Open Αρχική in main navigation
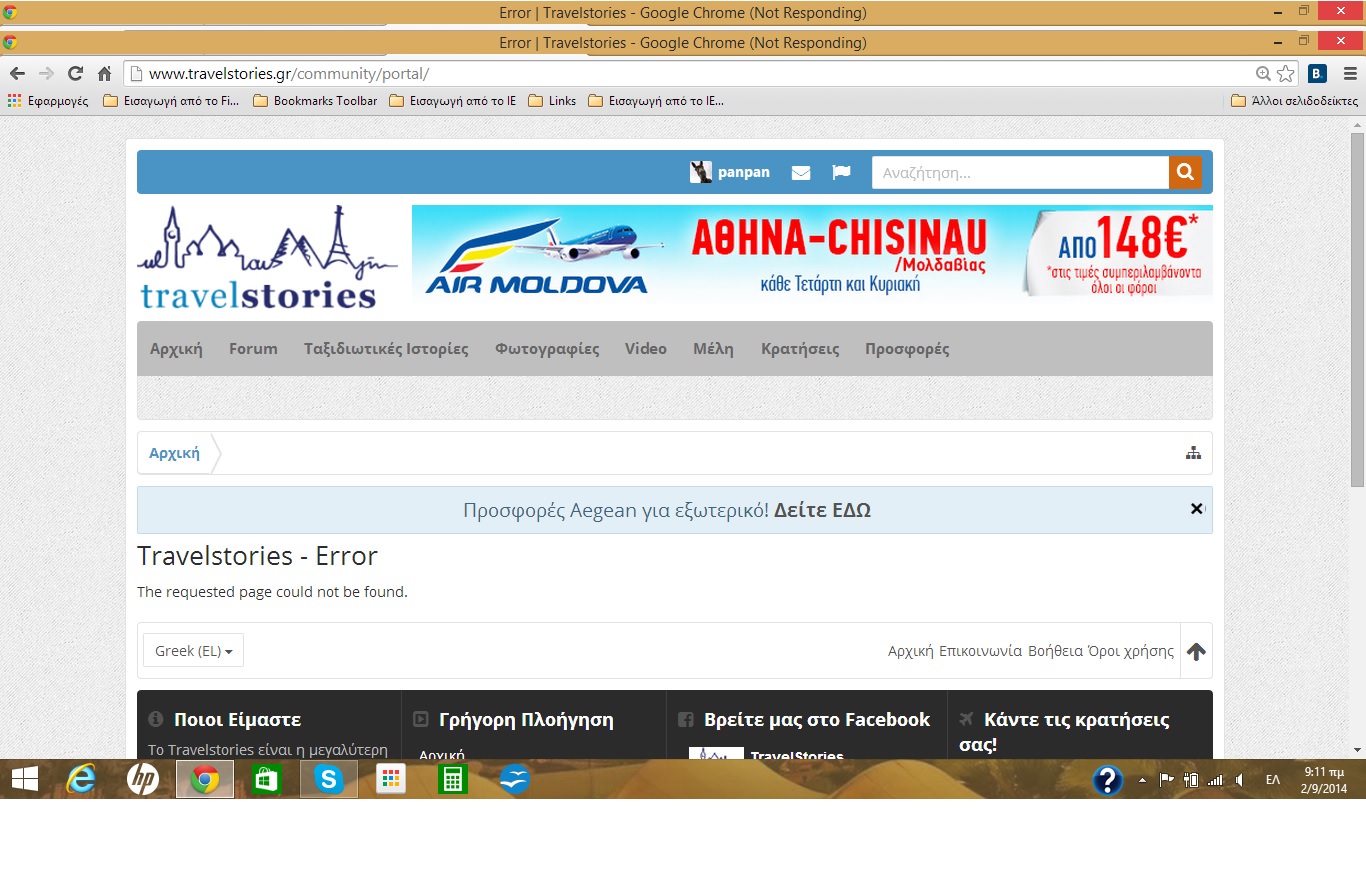 pyautogui.click(x=176, y=349)
